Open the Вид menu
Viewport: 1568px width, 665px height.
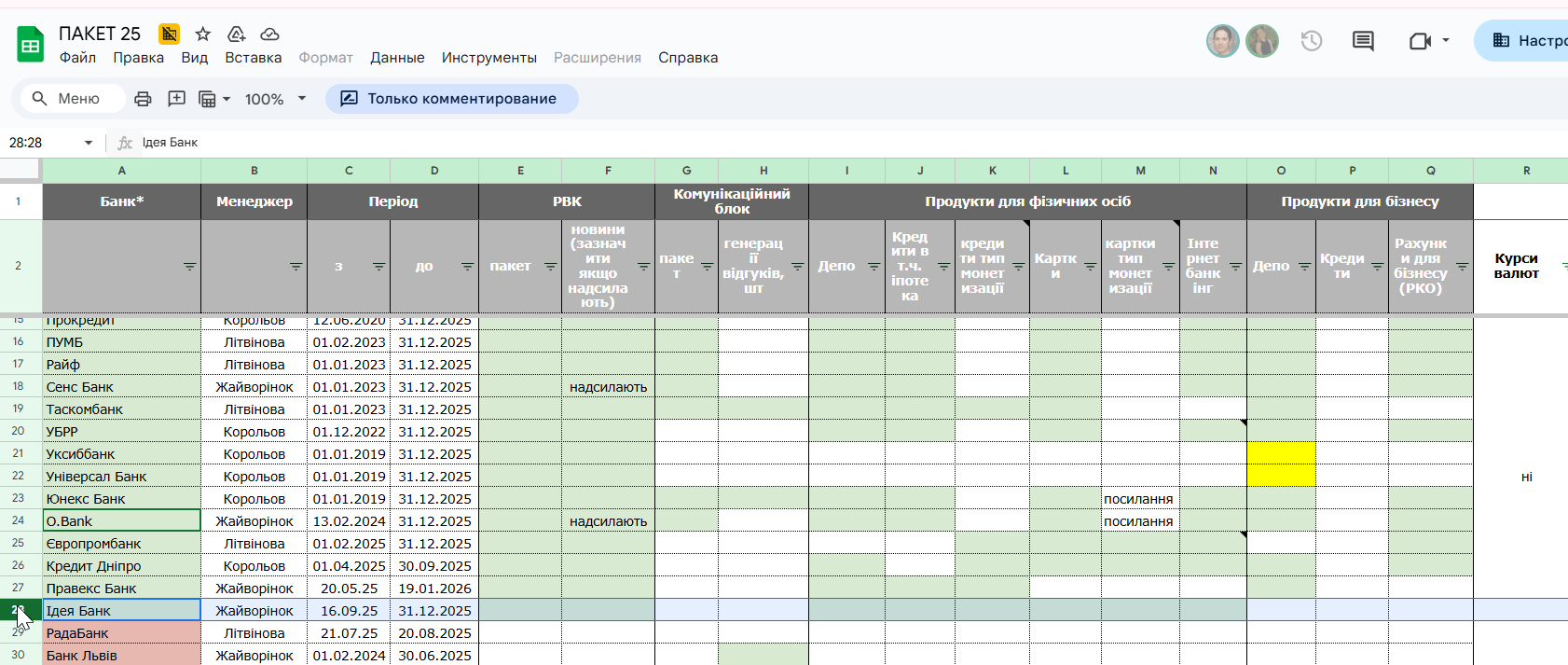point(194,58)
